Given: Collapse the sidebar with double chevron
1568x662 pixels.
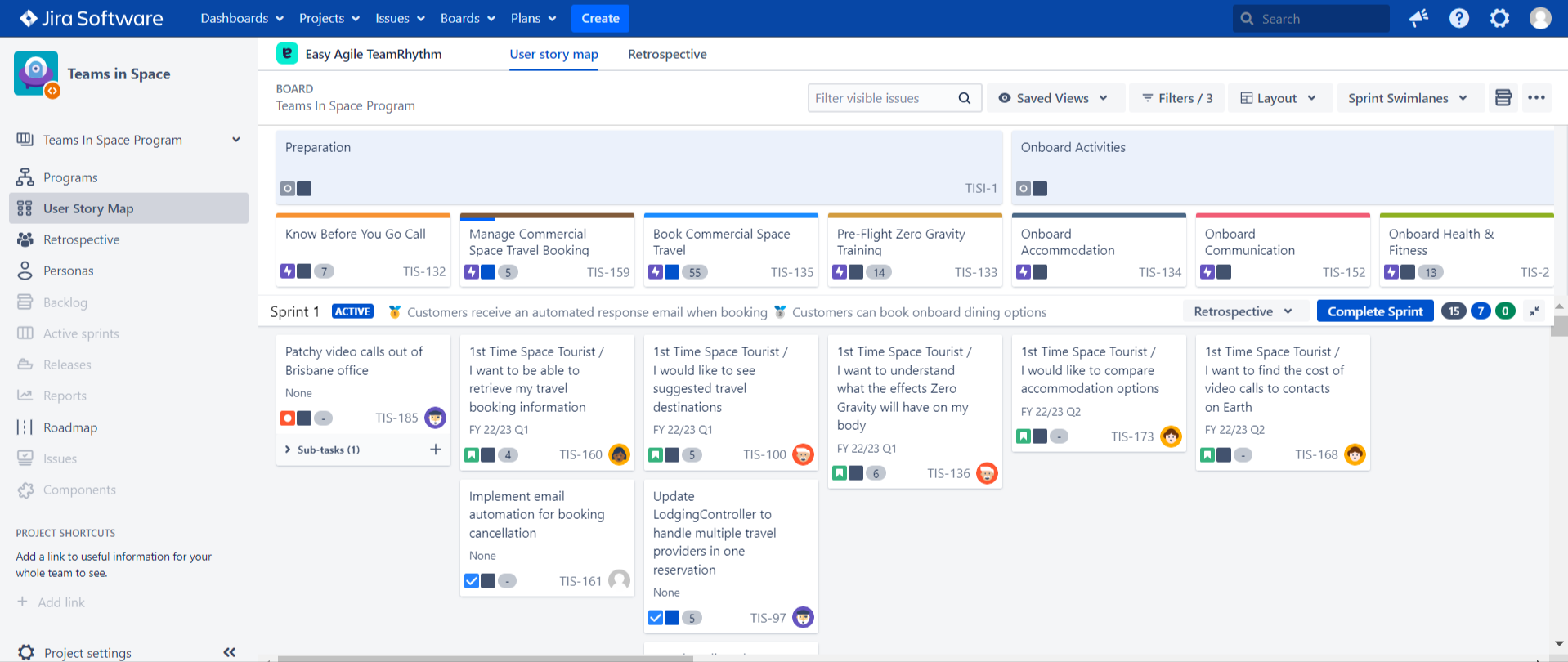Looking at the screenshot, I should point(230,652).
